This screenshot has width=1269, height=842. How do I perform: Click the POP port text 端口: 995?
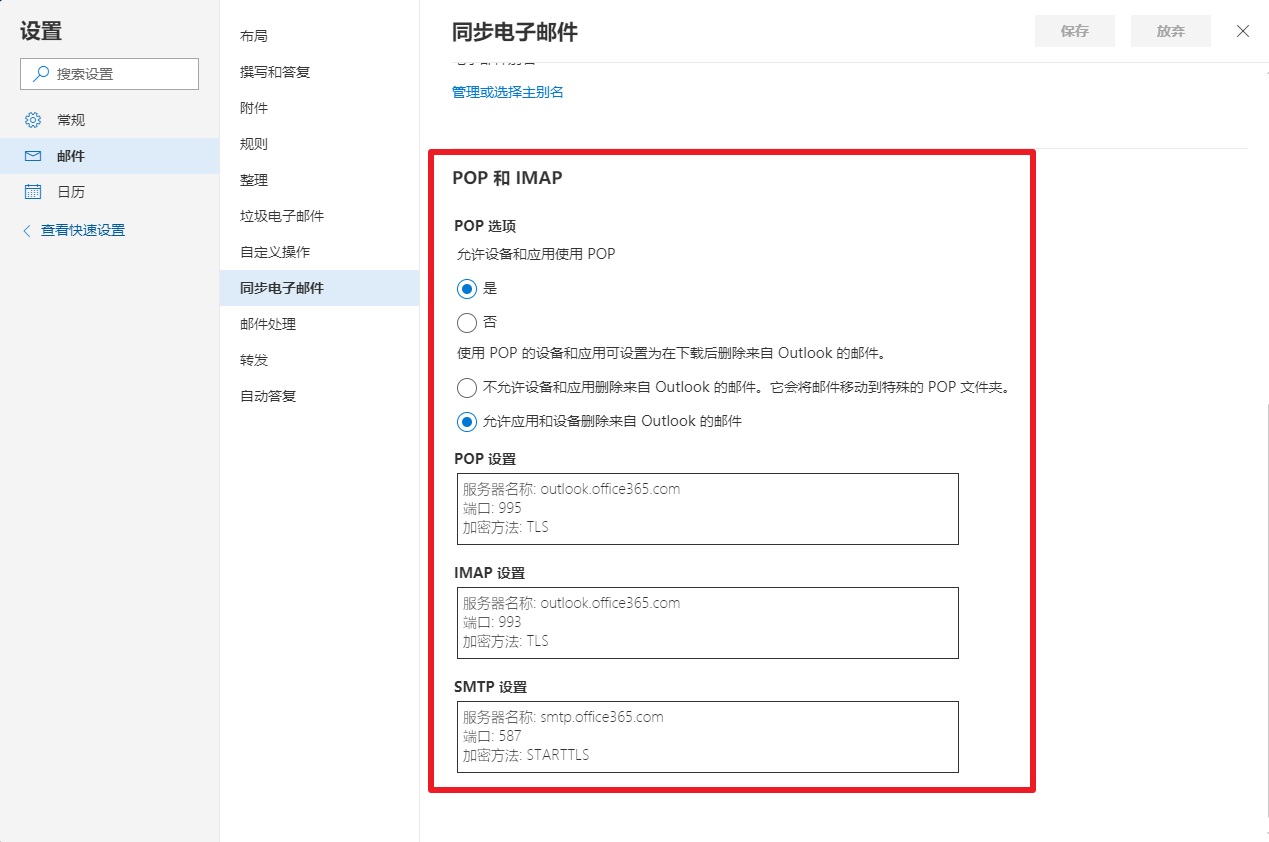click(492, 508)
